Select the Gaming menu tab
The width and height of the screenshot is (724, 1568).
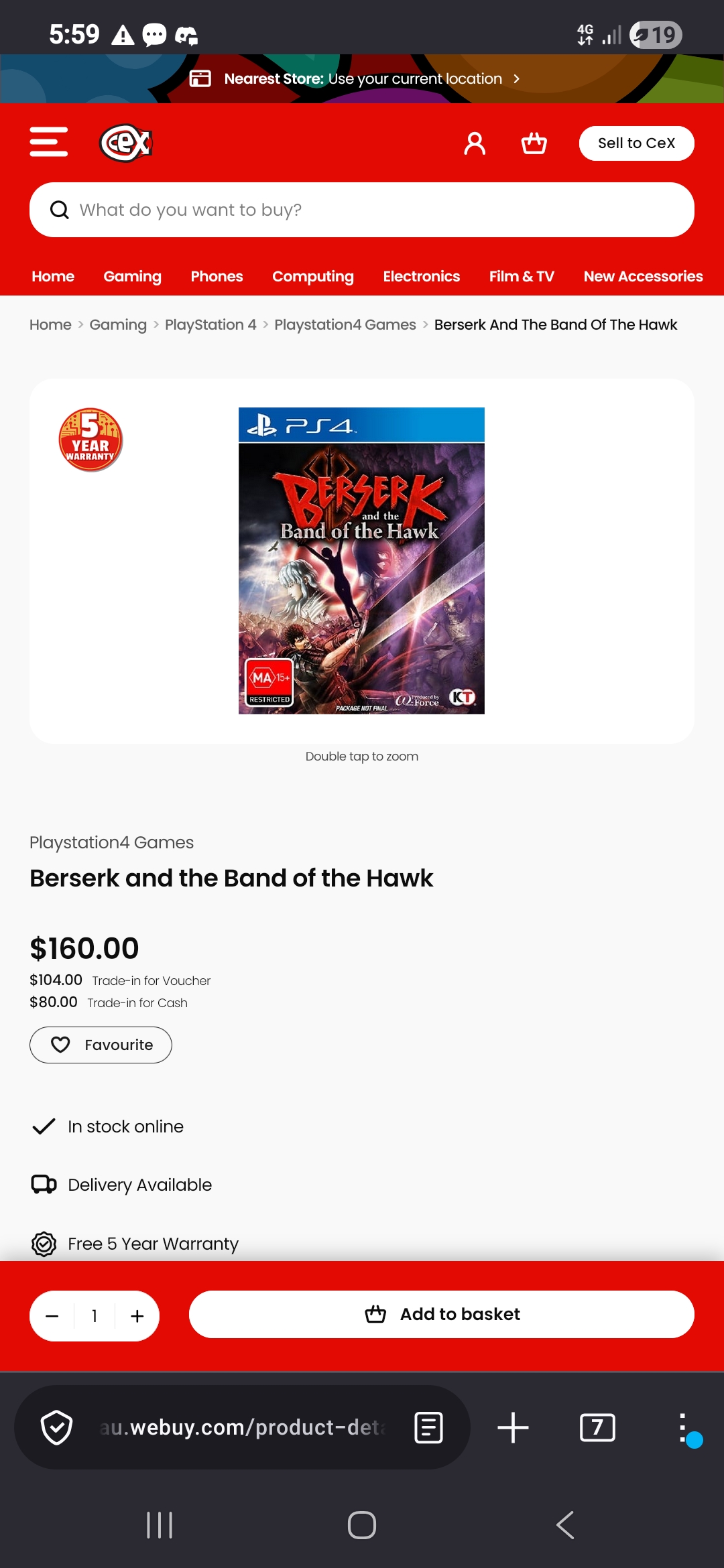click(x=133, y=276)
